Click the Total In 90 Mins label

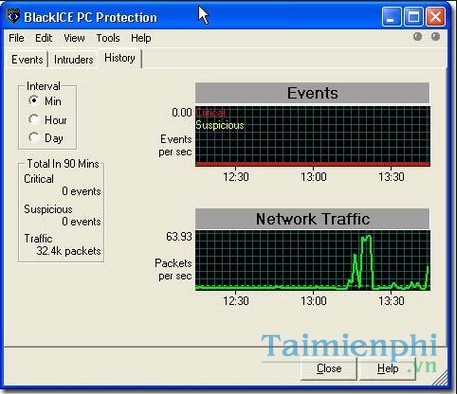pos(63,164)
